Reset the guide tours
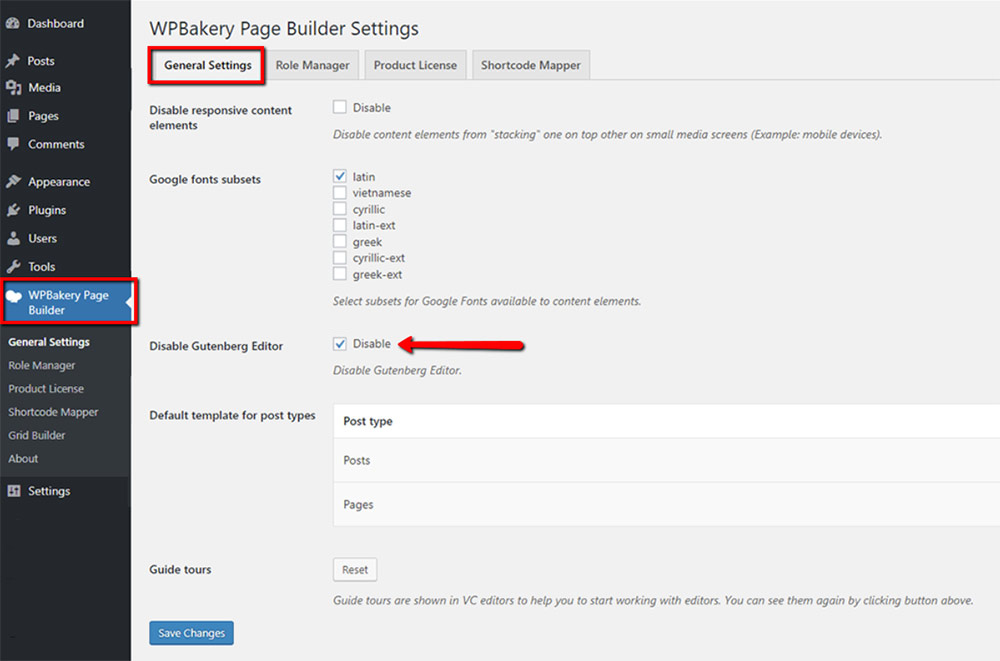 355,570
